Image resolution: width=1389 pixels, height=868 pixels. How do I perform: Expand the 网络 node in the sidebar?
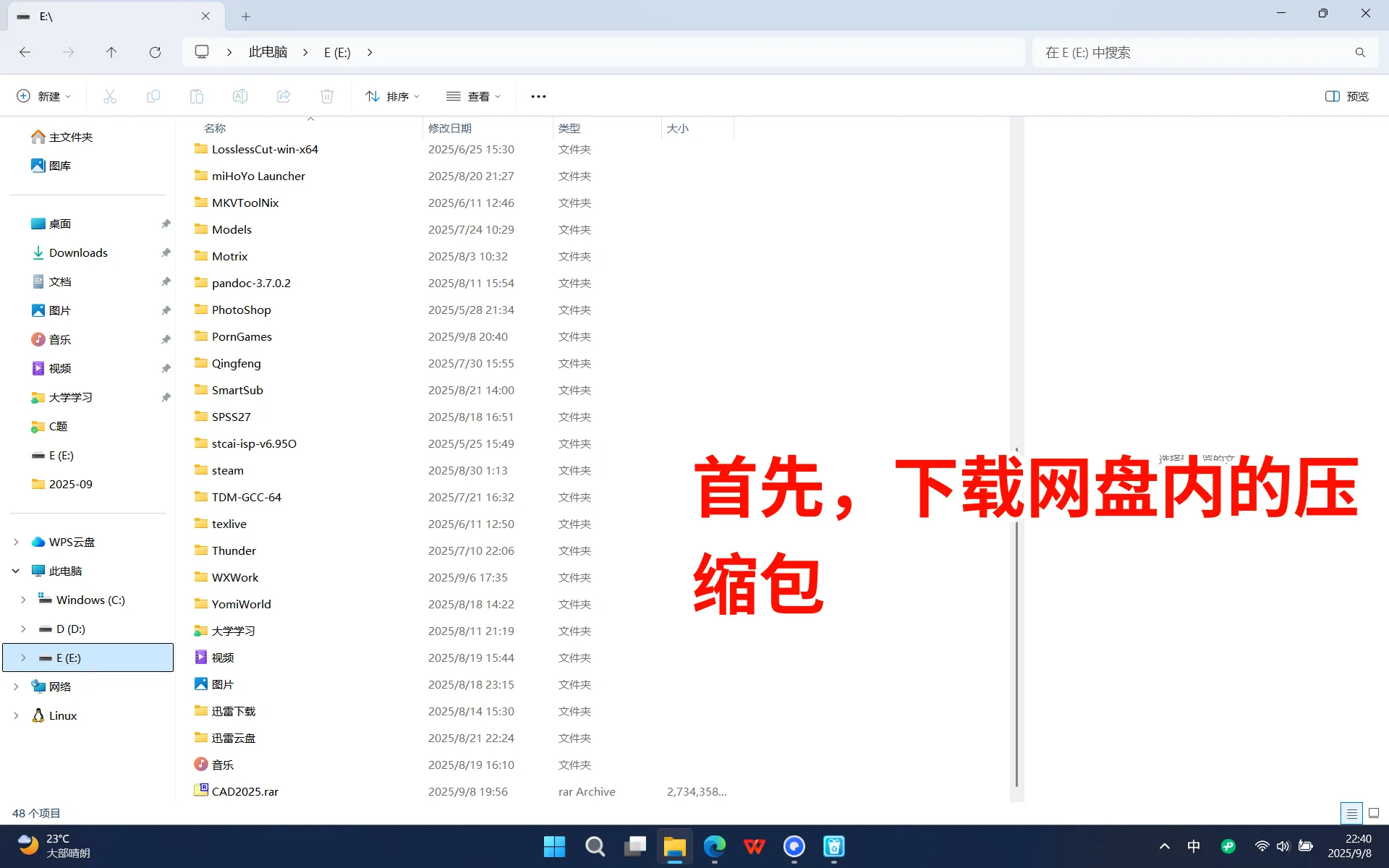pyautogui.click(x=16, y=686)
